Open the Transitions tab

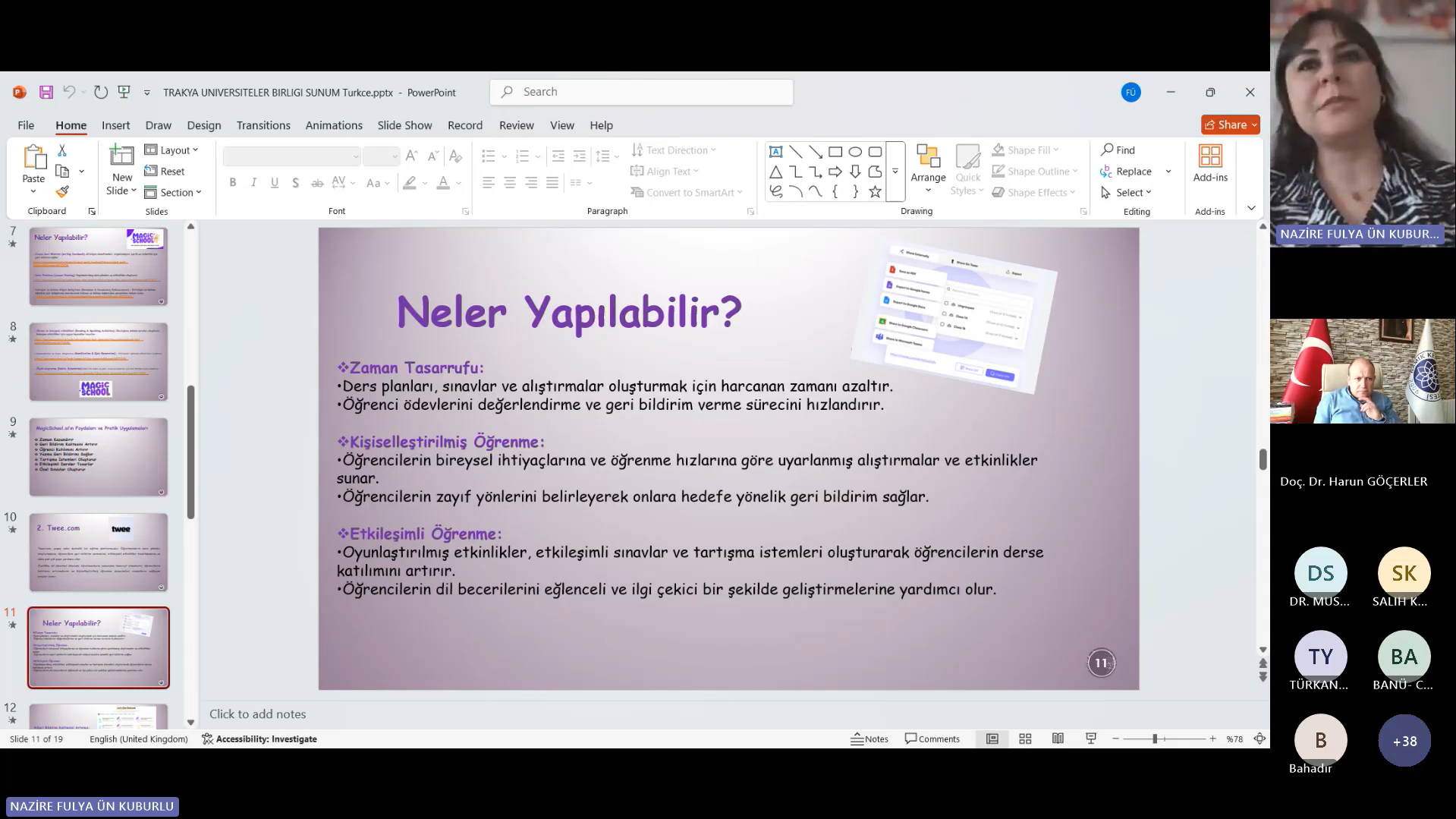[263, 125]
